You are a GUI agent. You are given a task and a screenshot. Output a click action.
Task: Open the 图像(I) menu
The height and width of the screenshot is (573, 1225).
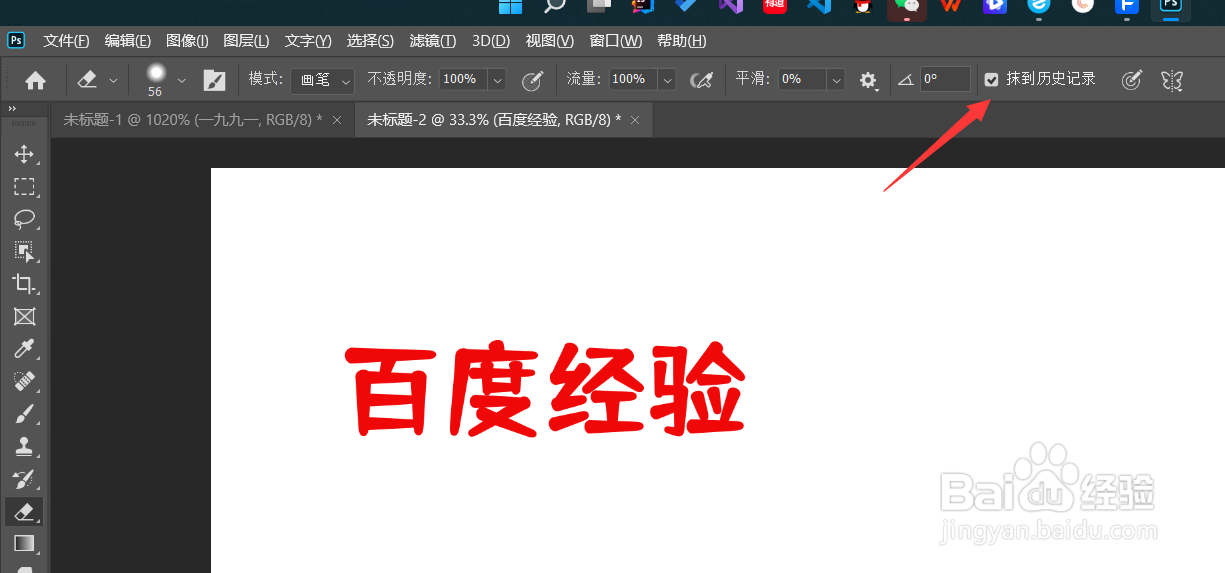[187, 41]
